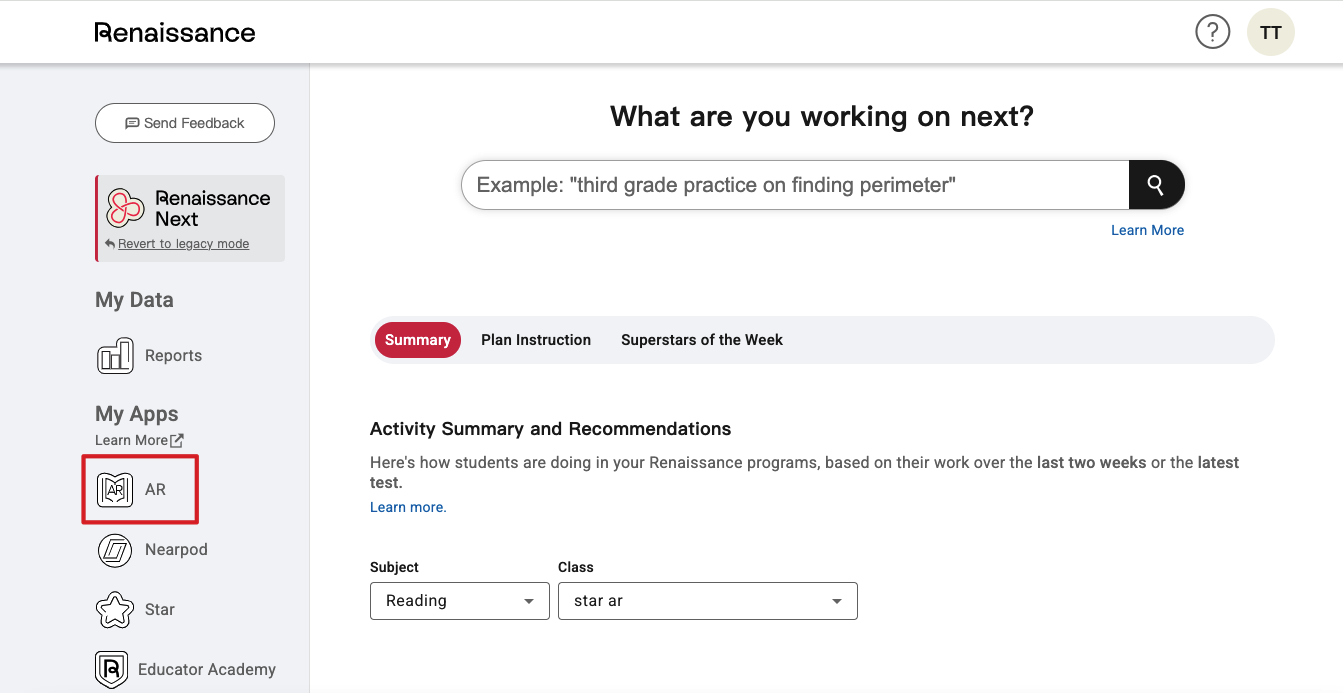Expand the Class dropdown showing star ar

(707, 601)
